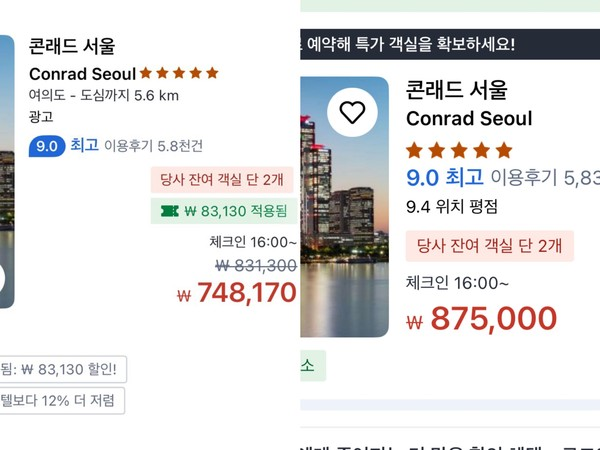
Task: Select the ₩ 748,170 discounted price
Action: click(237, 293)
